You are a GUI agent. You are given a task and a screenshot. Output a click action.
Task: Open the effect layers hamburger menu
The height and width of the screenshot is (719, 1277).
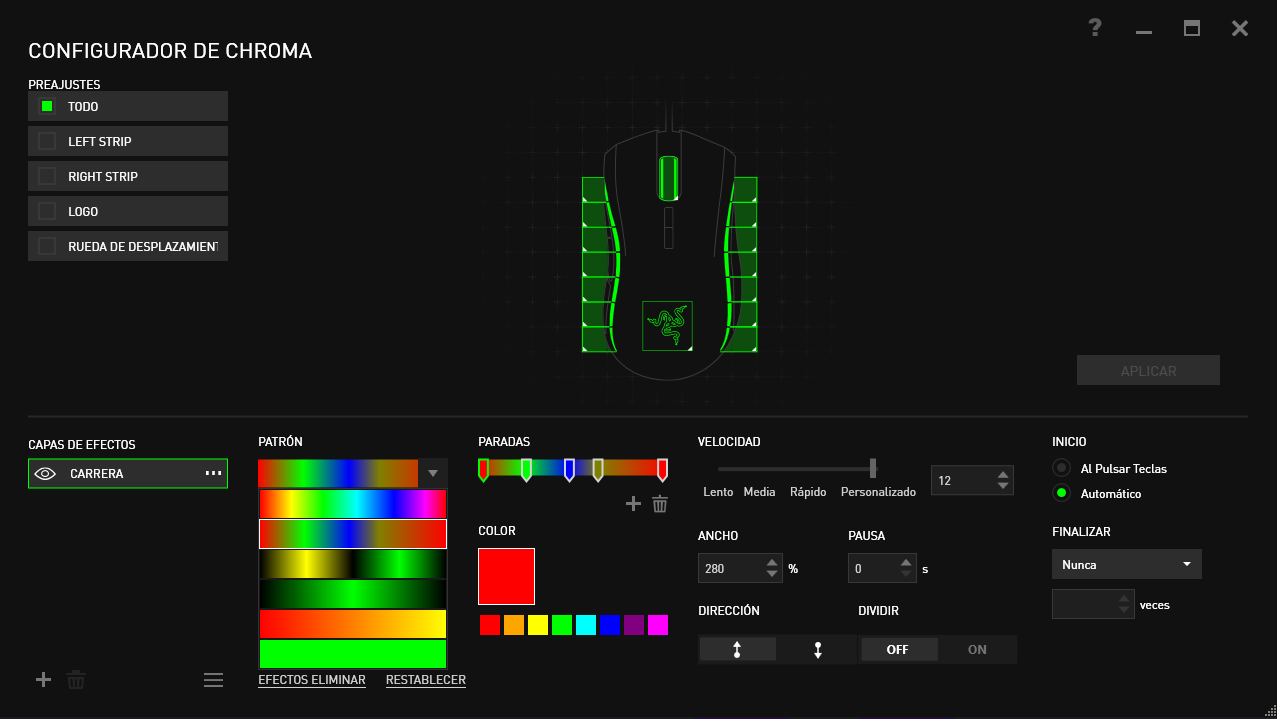click(x=213, y=680)
